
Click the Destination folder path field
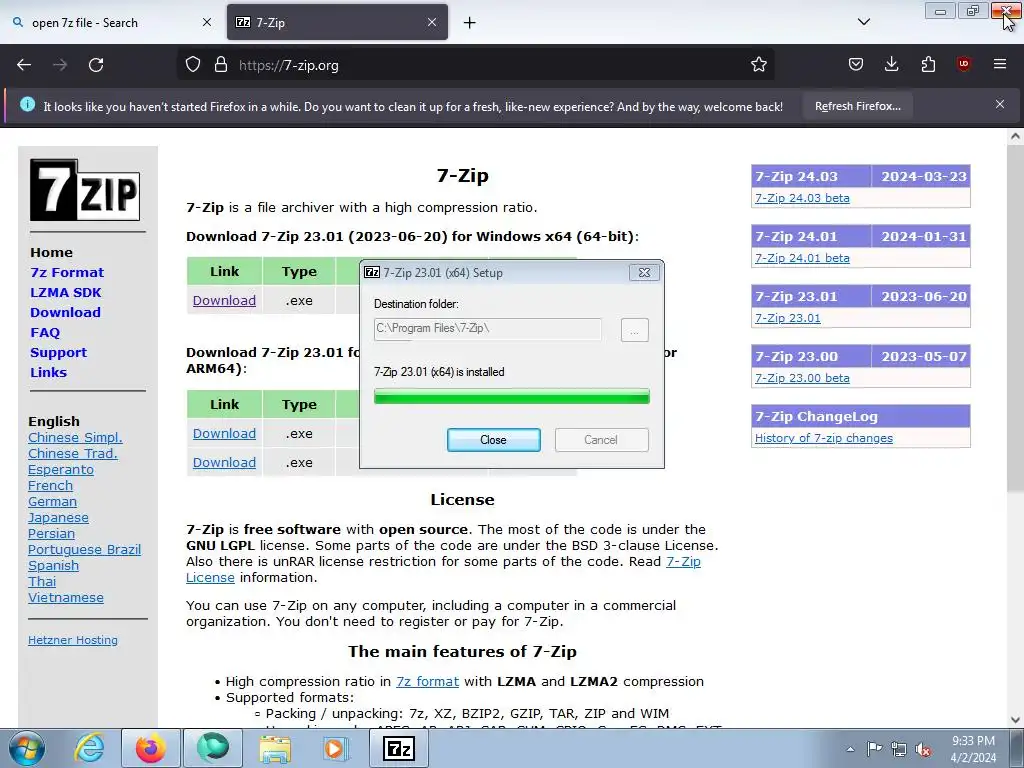pyautogui.click(x=487, y=328)
